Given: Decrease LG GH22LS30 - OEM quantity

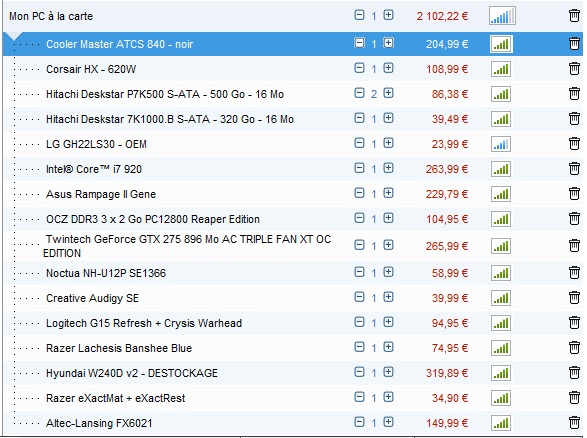Looking at the screenshot, I should point(359,143).
